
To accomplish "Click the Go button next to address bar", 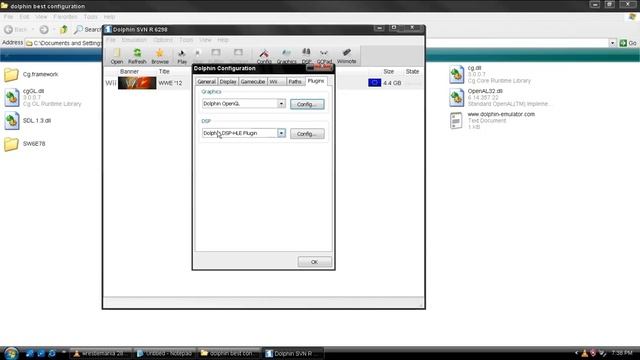I will point(628,43).
